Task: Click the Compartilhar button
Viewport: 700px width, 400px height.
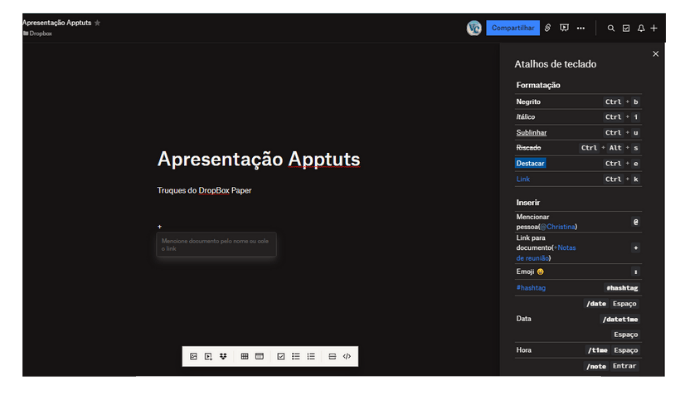Action: pos(513,28)
